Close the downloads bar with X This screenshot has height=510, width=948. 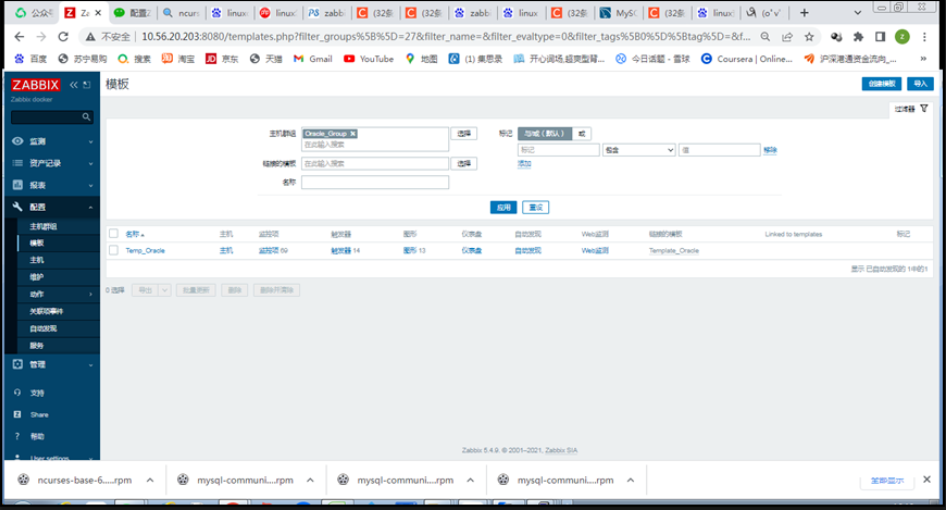927,479
